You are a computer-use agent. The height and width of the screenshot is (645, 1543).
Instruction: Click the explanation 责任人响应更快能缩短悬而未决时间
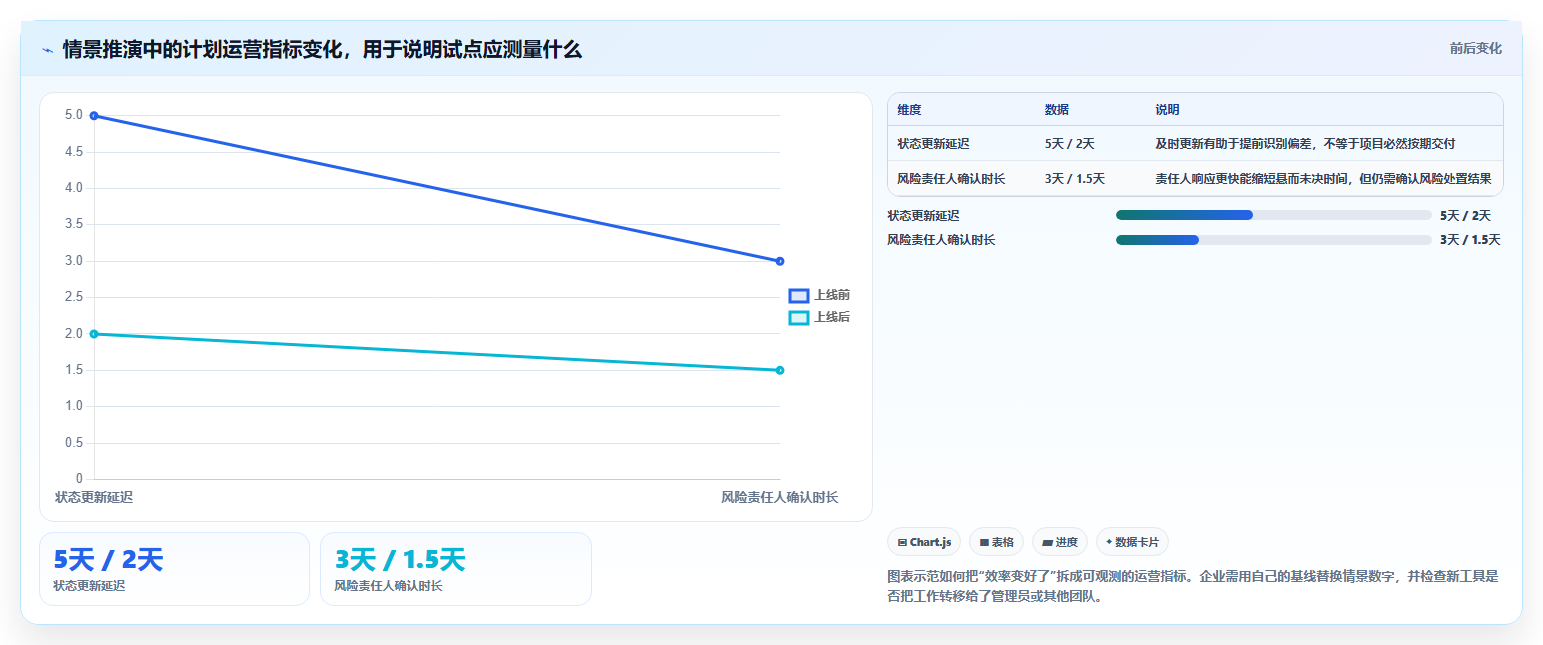click(x=1323, y=179)
